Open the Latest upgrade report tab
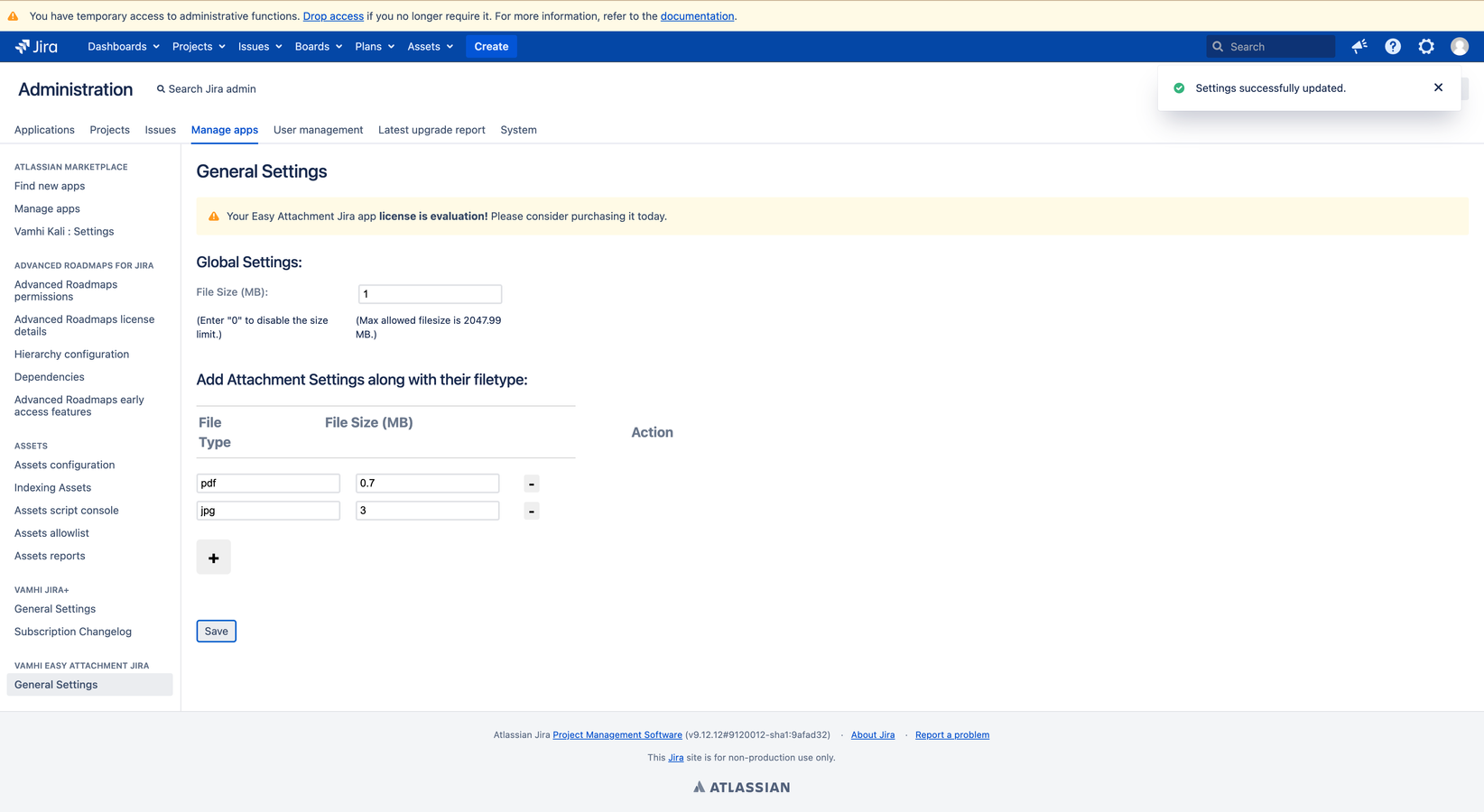This screenshot has width=1484, height=812. [431, 130]
